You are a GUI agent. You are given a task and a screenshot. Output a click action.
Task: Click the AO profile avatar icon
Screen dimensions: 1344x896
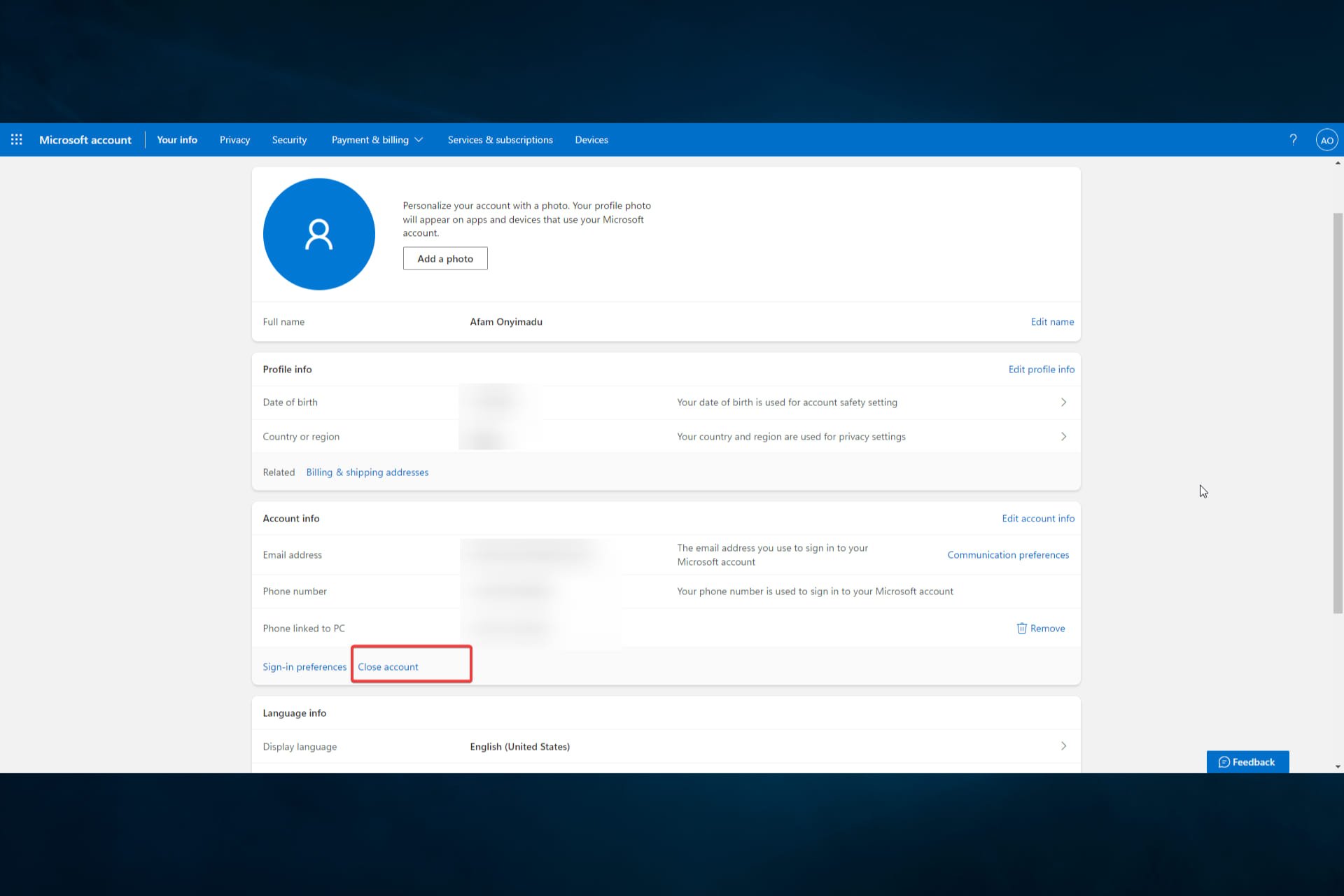tap(1327, 139)
